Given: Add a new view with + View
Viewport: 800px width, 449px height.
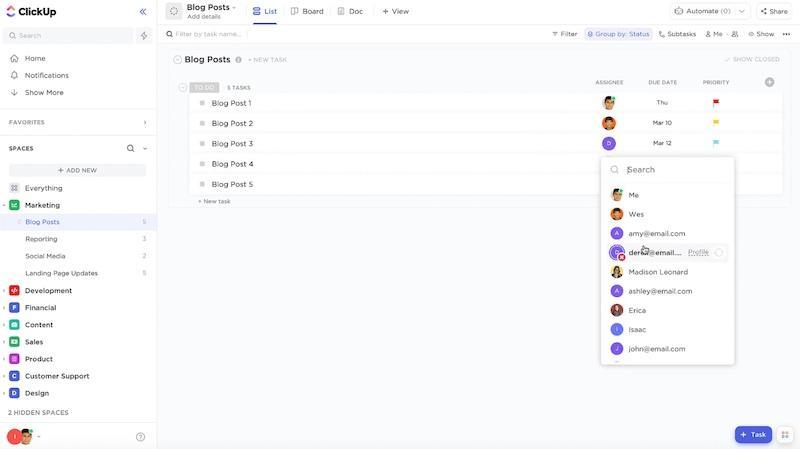Looking at the screenshot, I should (x=395, y=11).
